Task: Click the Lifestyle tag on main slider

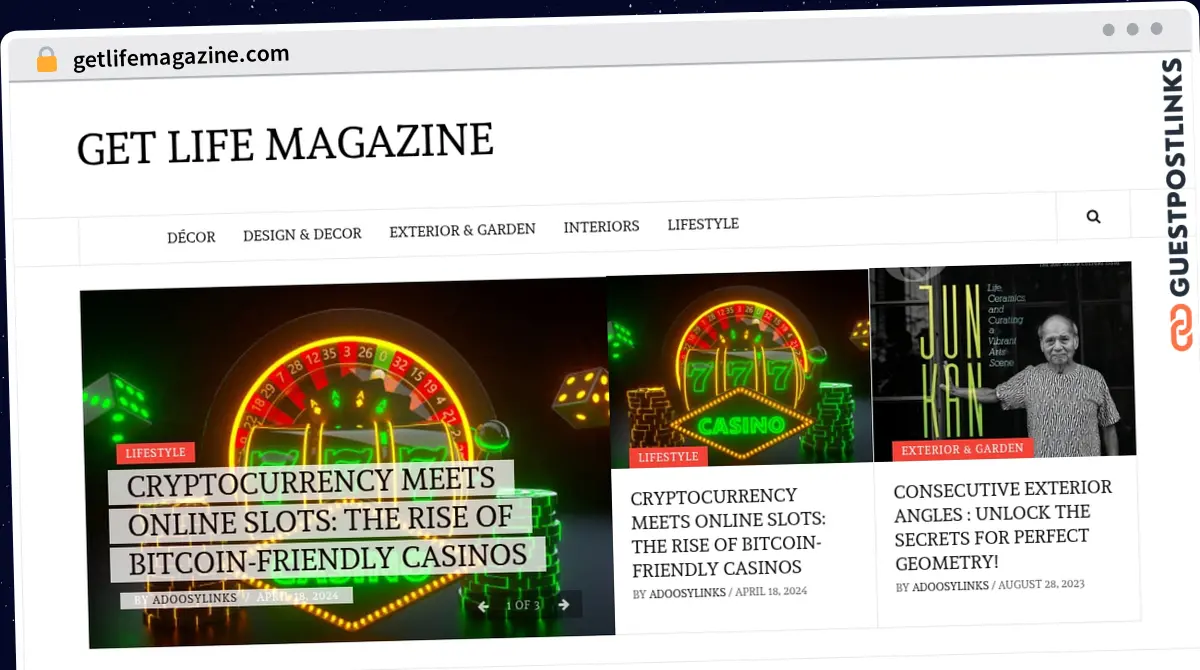Action: click(155, 453)
